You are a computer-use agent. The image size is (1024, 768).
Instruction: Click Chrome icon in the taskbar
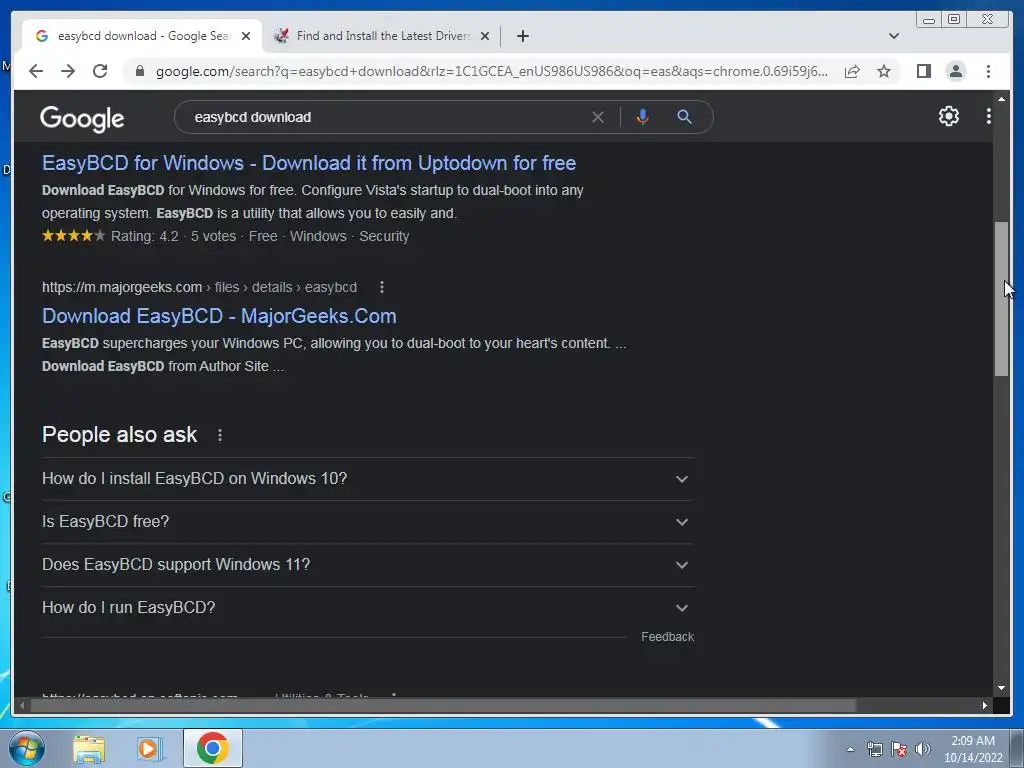coord(212,748)
